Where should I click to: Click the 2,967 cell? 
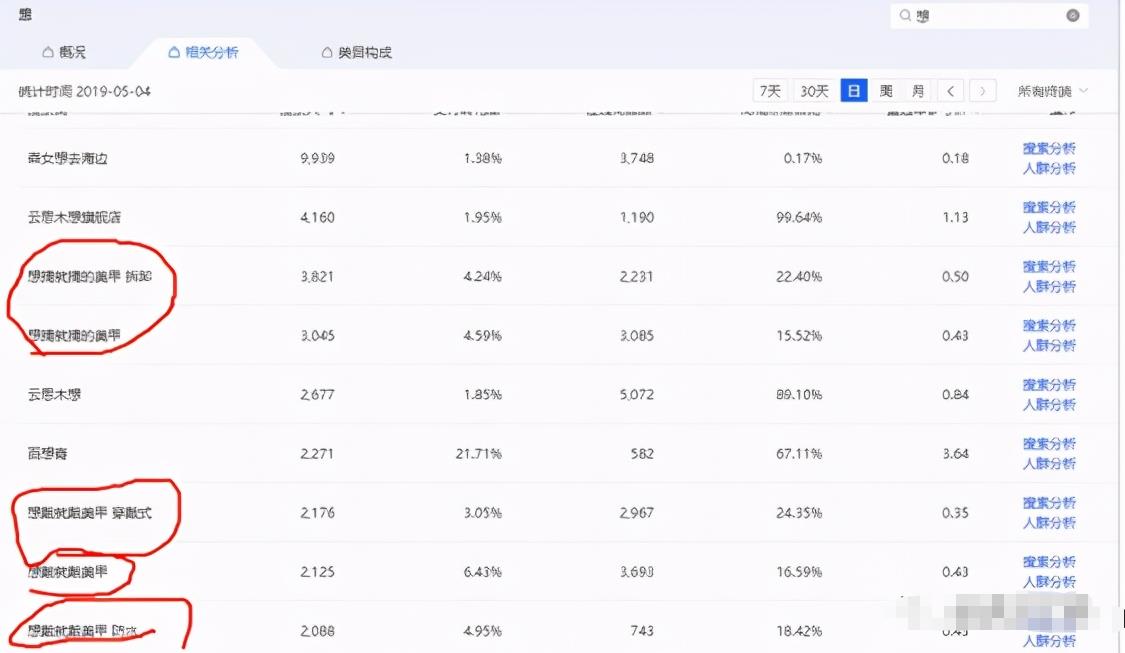(x=637, y=513)
